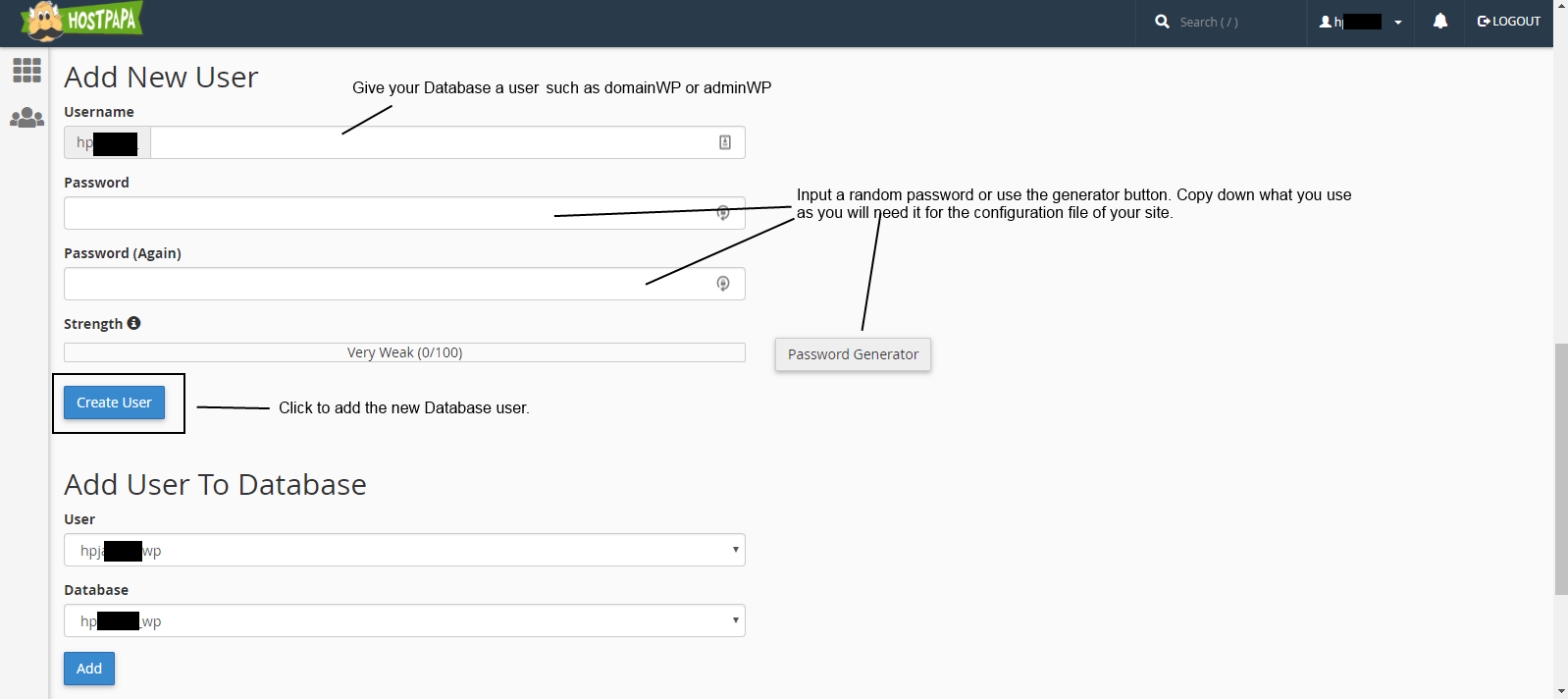
Task: Open the Database select dropdown
Action: point(404,620)
